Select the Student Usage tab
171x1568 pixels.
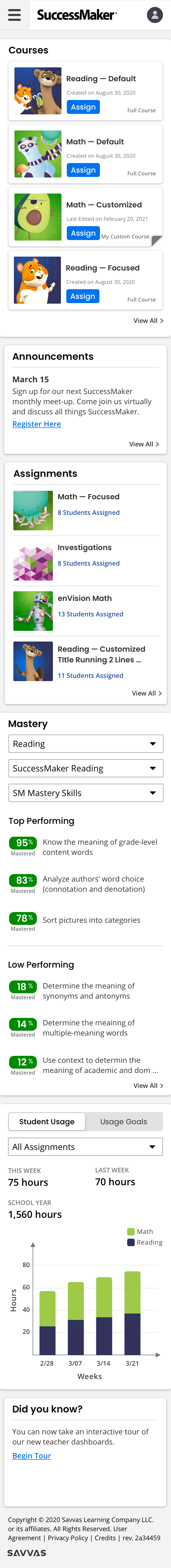(47, 1121)
